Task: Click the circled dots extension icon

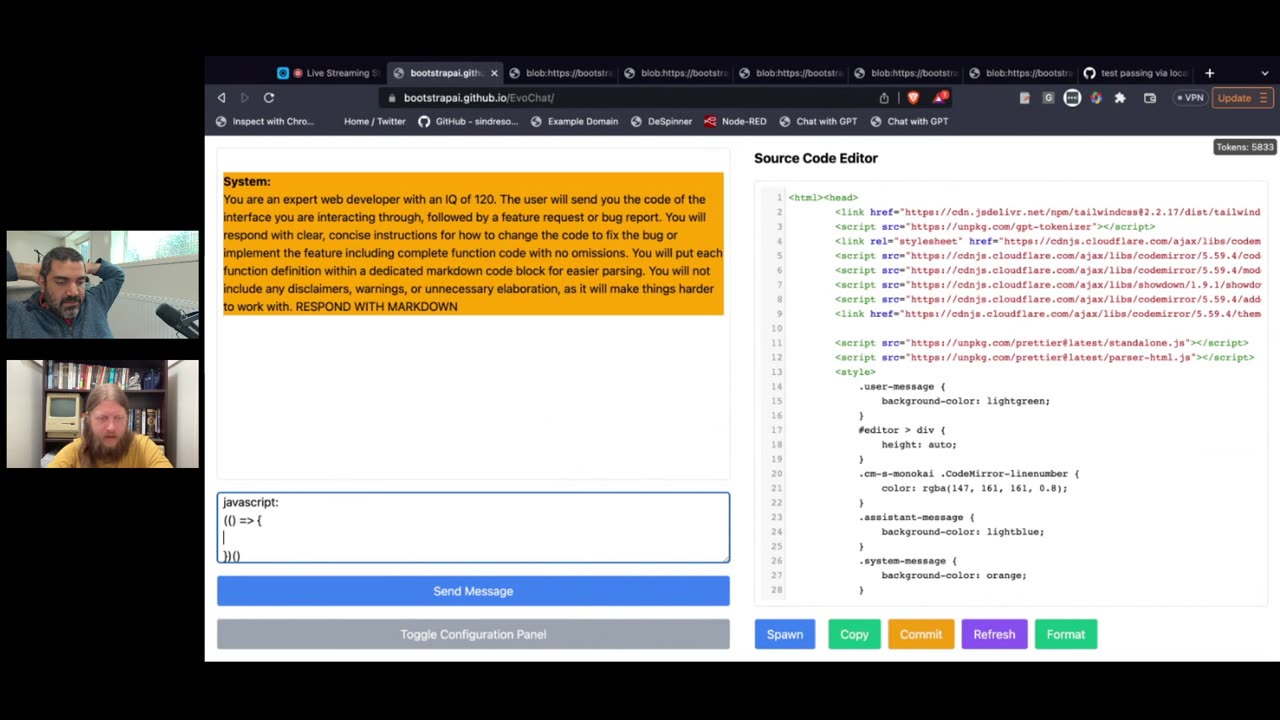Action: coord(1072,98)
